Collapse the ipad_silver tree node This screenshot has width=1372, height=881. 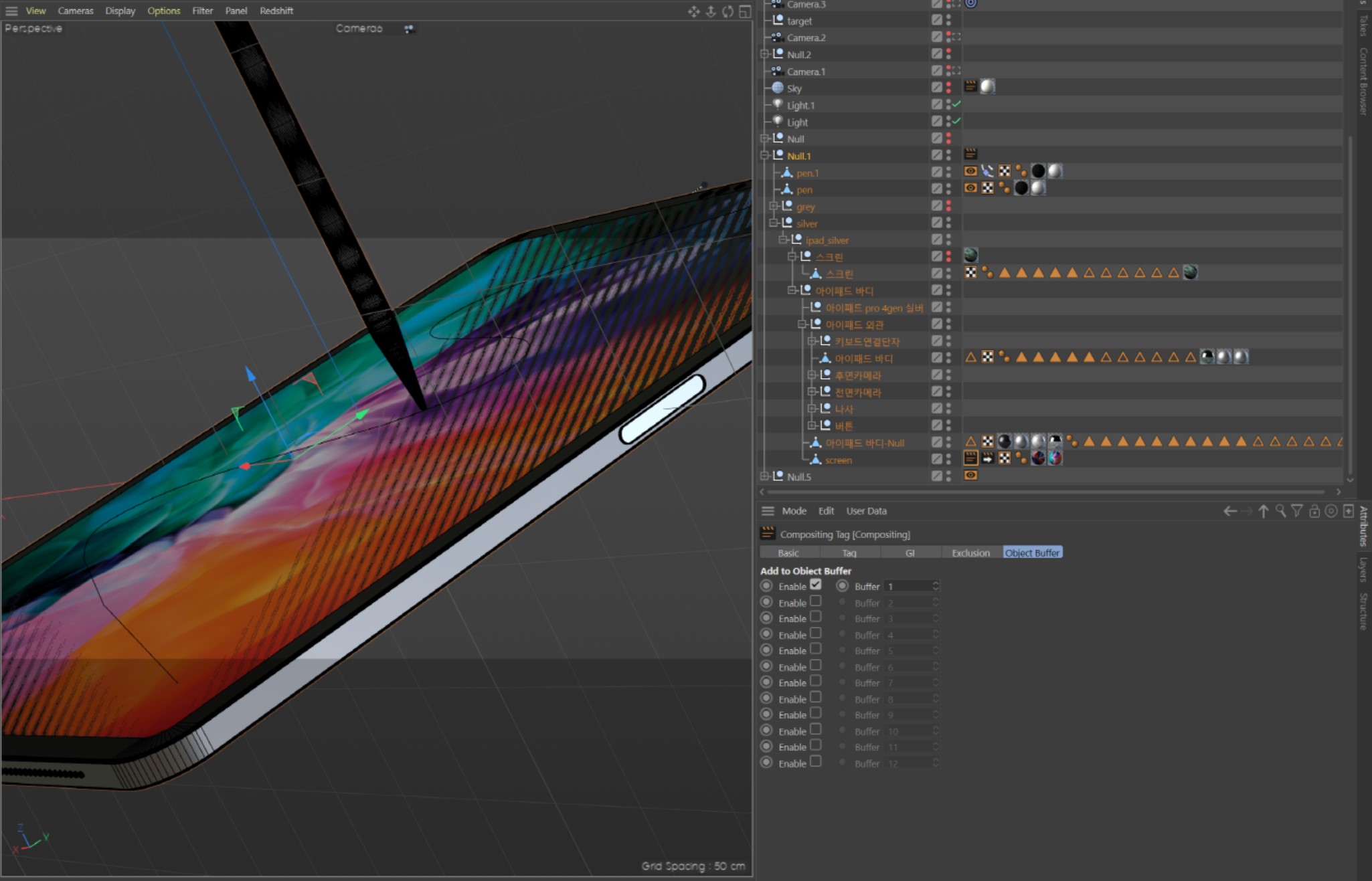click(x=782, y=239)
